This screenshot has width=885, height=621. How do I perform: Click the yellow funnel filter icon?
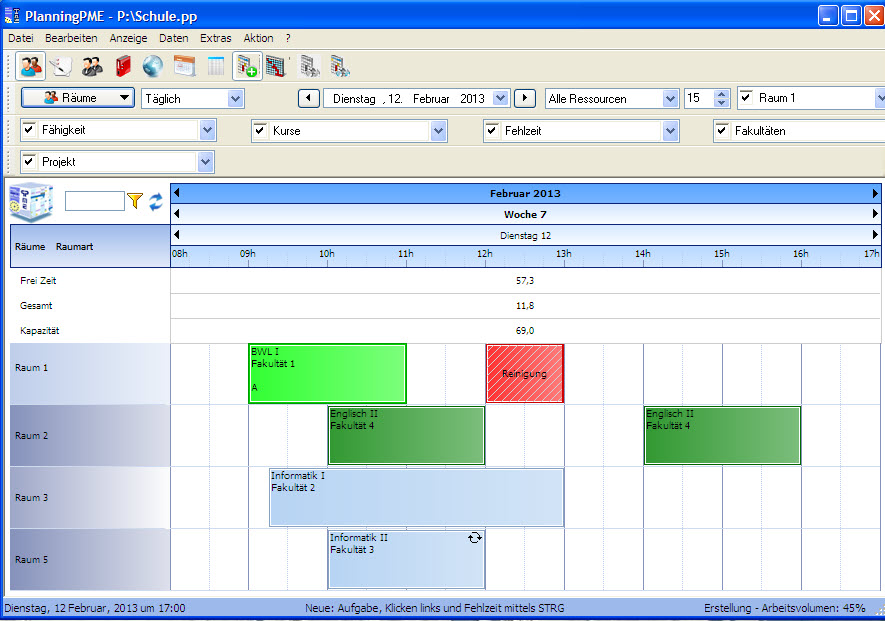(135, 202)
